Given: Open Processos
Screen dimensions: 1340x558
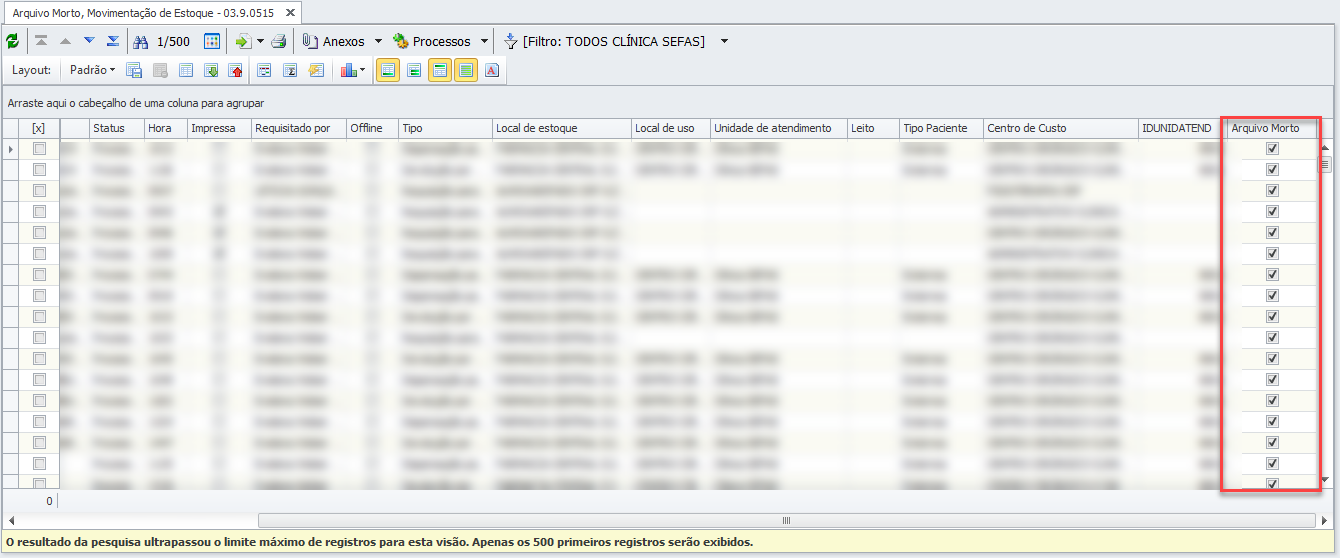Looking at the screenshot, I should (x=432, y=42).
